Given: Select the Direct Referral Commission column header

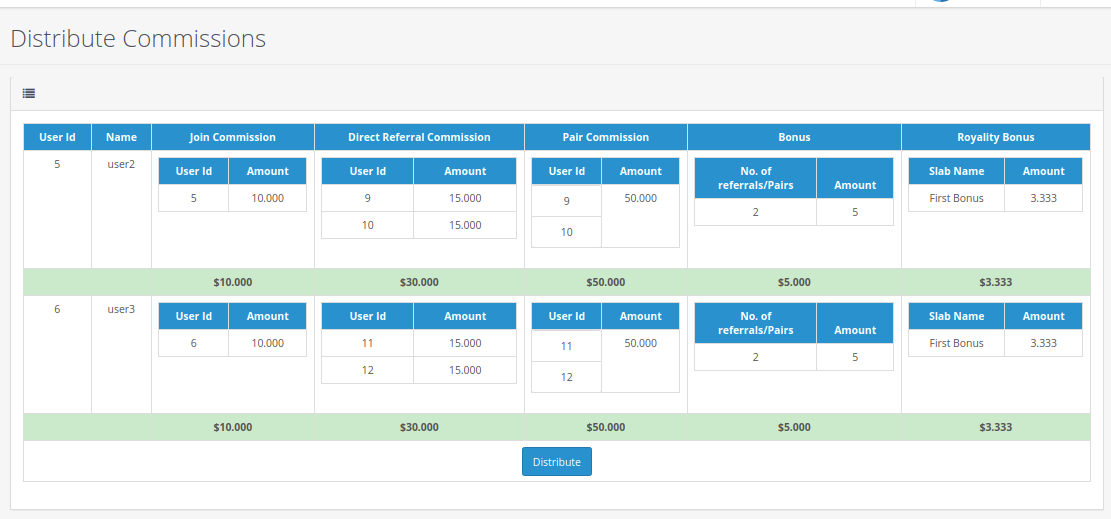Looking at the screenshot, I should point(419,137).
